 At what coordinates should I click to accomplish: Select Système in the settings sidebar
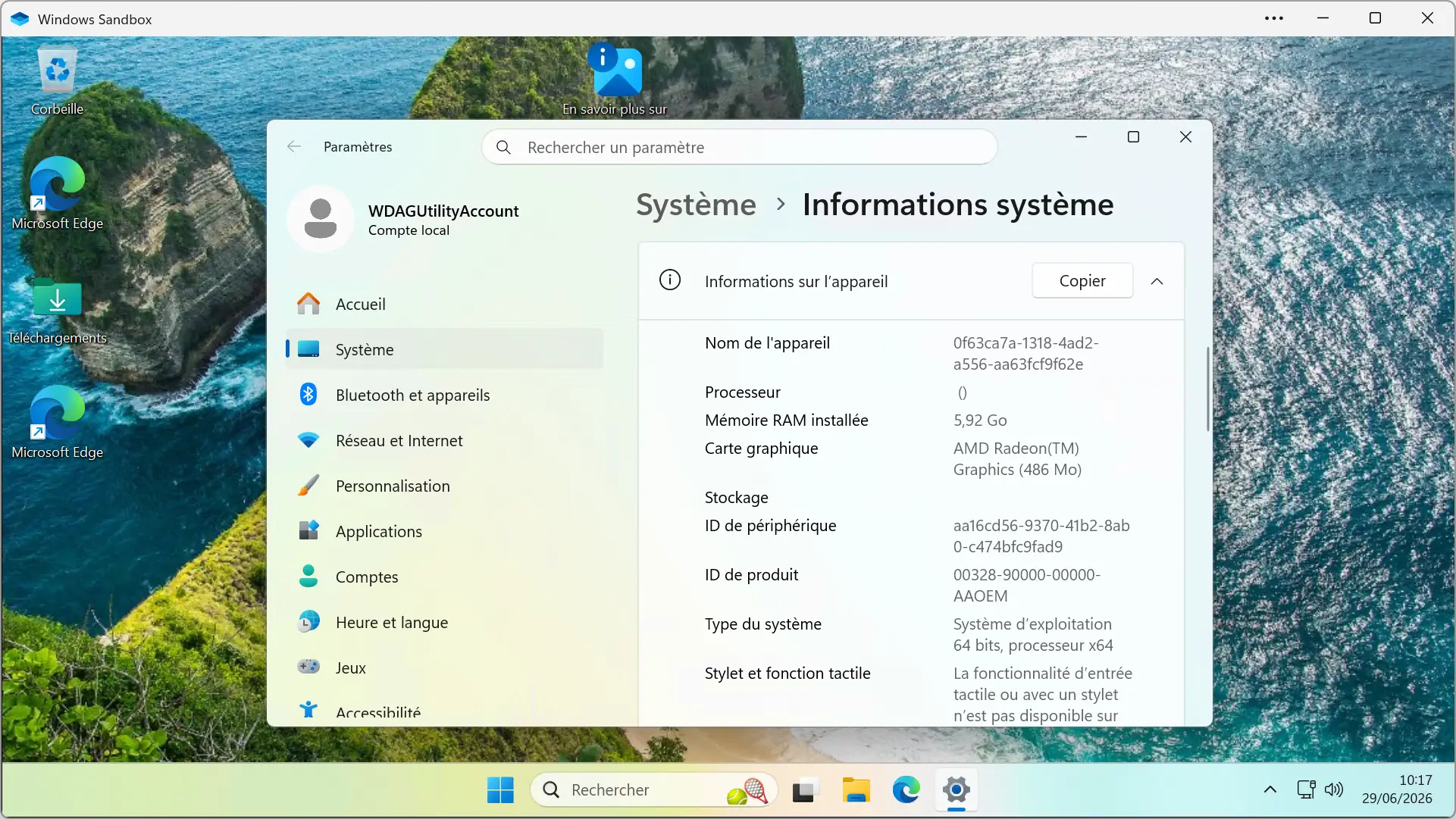coord(445,349)
